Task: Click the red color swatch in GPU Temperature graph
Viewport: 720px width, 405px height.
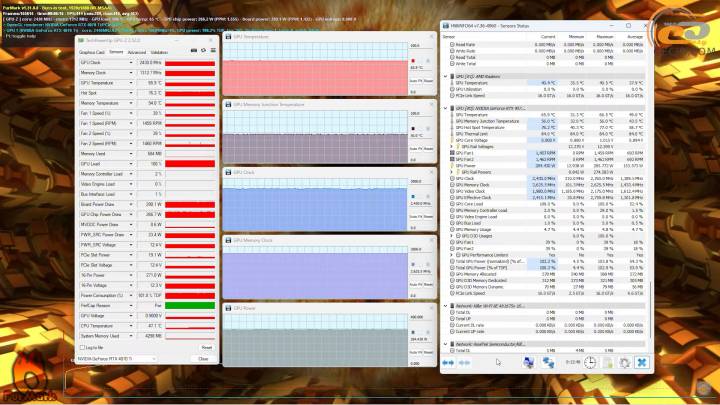Action: pos(413,61)
